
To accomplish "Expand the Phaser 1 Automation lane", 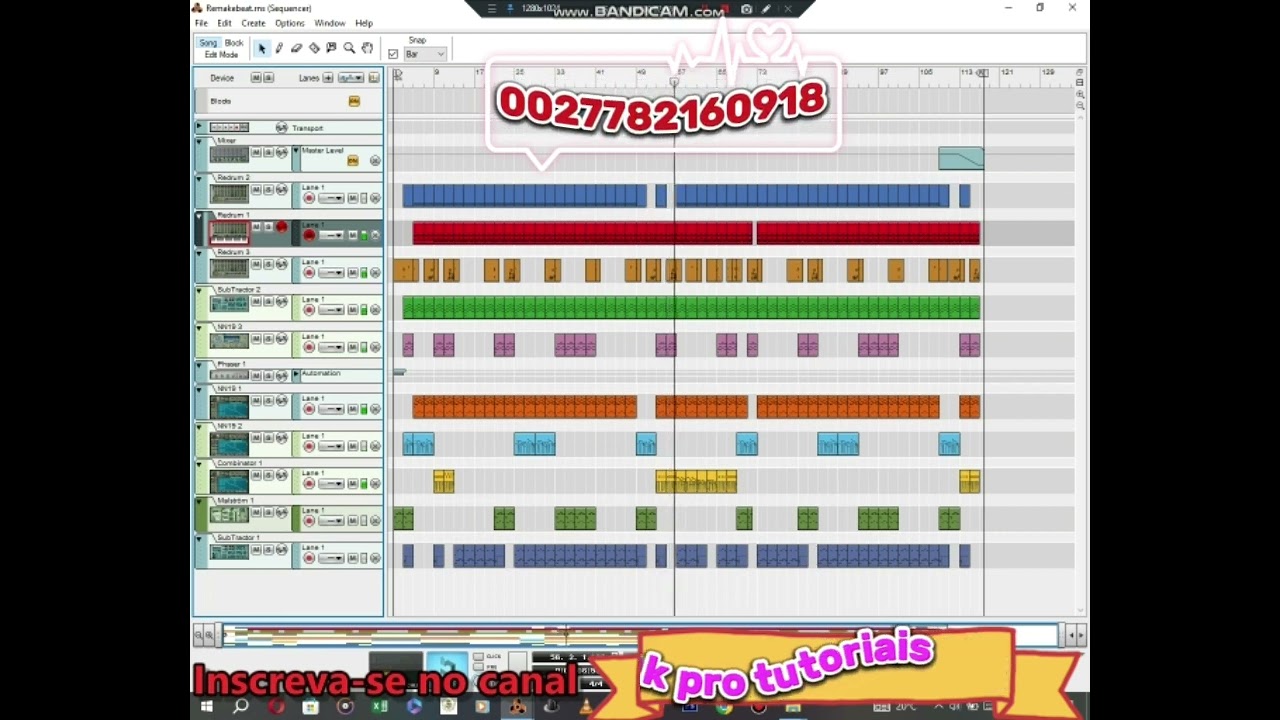I will [296, 374].
